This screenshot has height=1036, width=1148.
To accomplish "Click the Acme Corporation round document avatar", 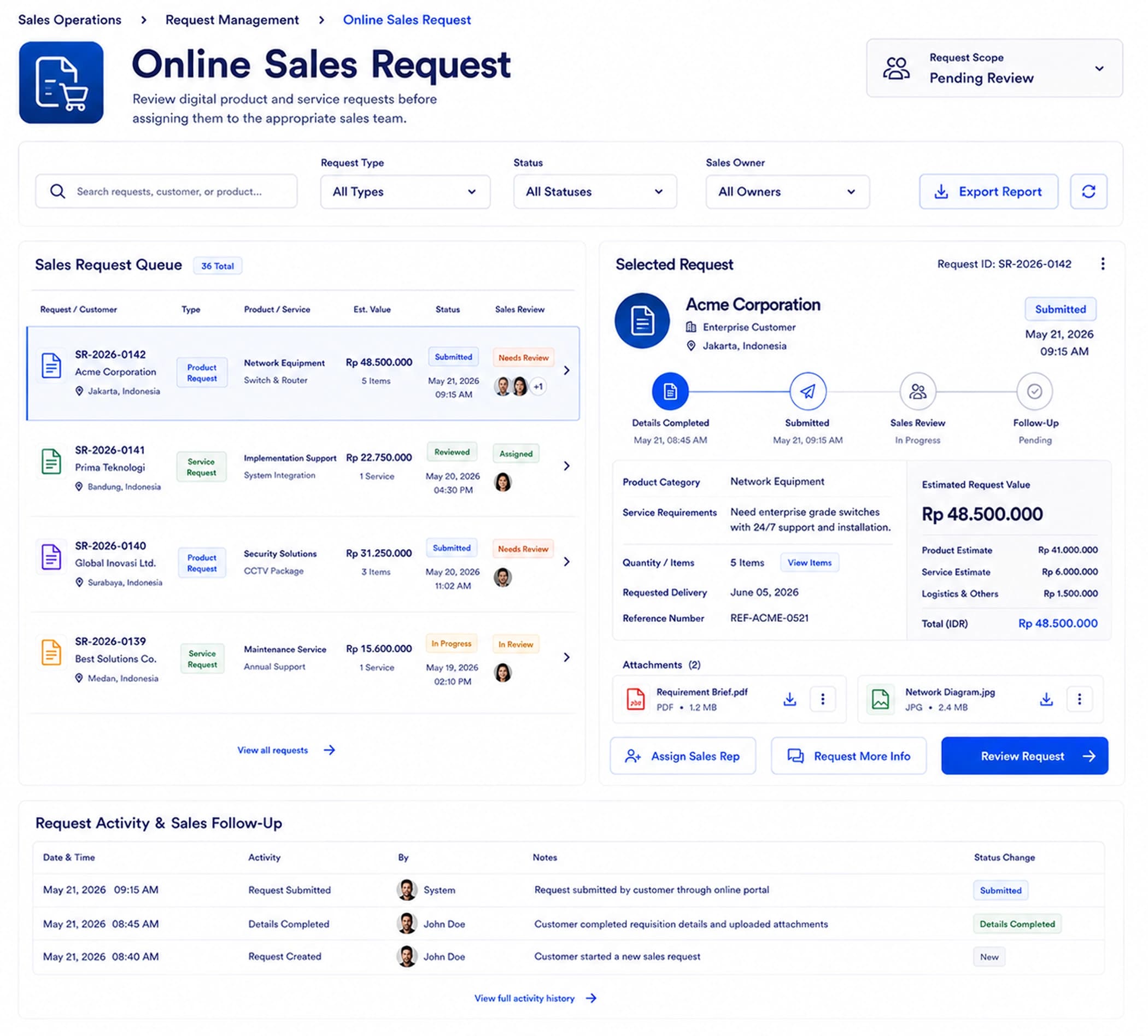I will click(x=642, y=321).
